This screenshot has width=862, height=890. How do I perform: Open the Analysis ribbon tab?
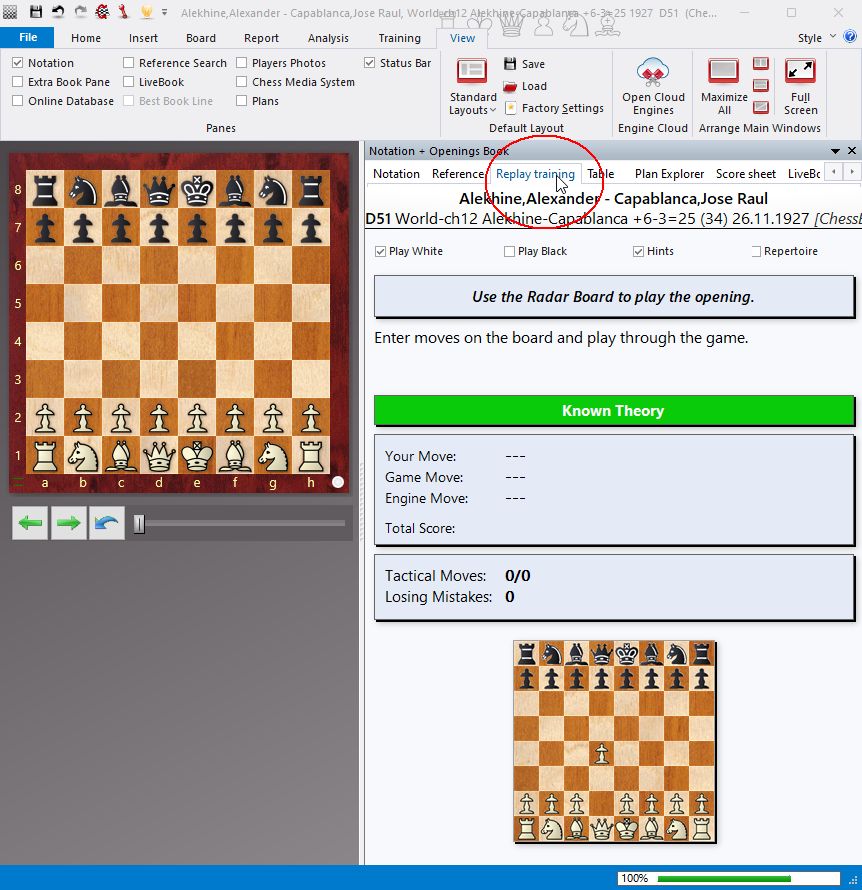328,38
